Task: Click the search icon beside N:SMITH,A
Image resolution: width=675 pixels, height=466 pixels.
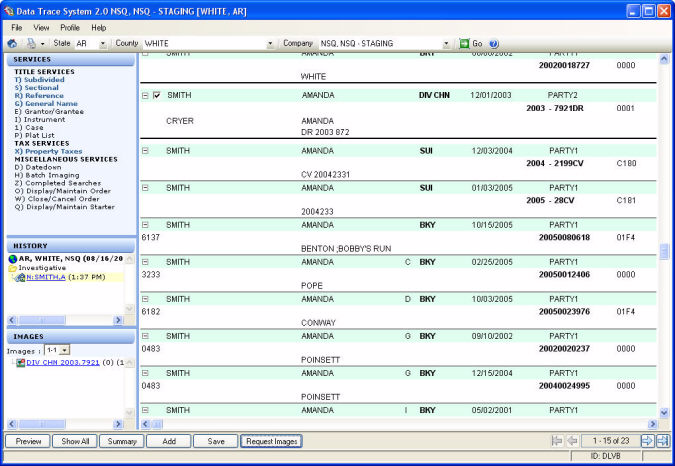Action: point(20,278)
